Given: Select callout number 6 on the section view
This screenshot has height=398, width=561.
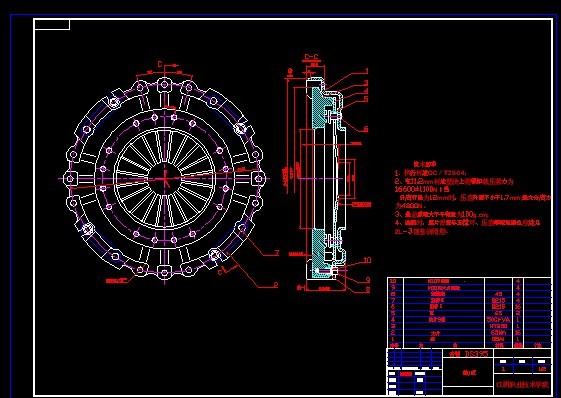Looking at the screenshot, I should coord(366,129).
